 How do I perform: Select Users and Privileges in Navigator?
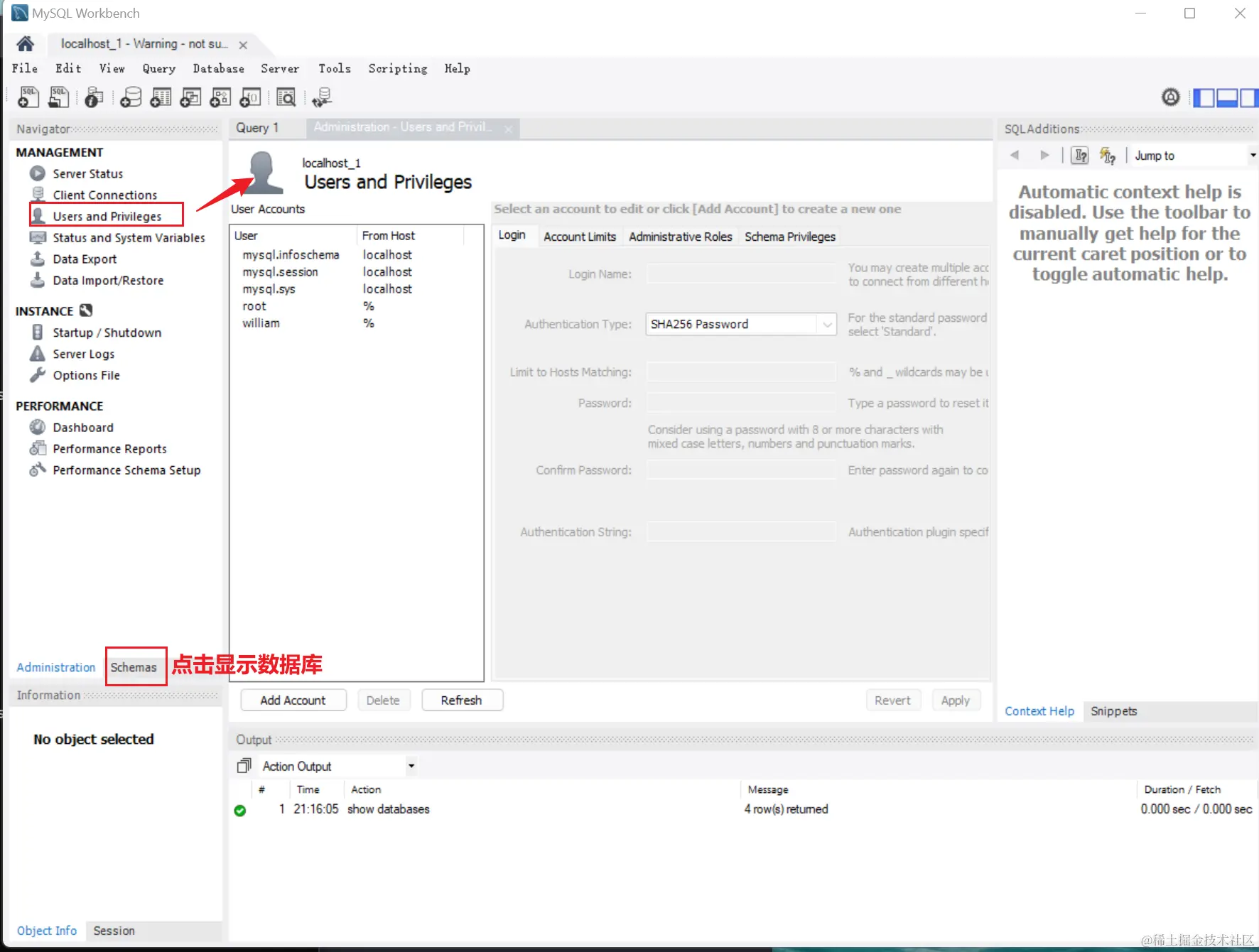(x=107, y=216)
